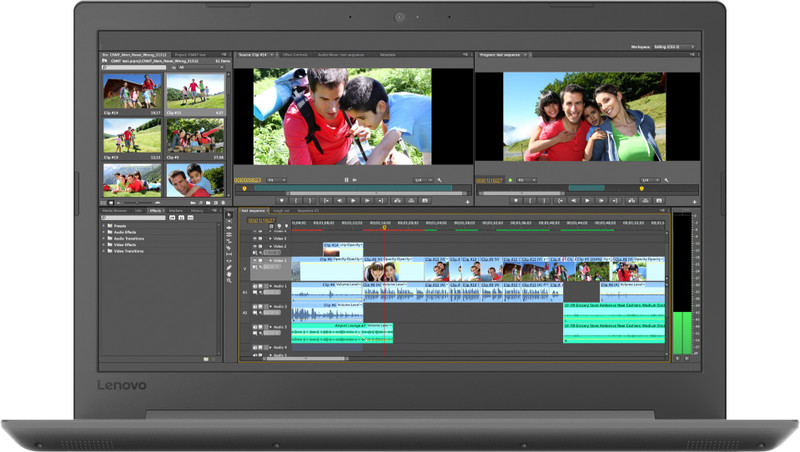The image size is (800, 452).
Task: Switch to the Media Browser tab
Action: (x=114, y=211)
